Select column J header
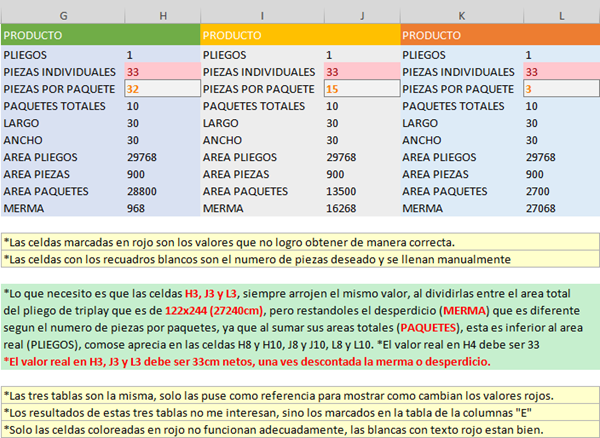This screenshot has width=600, height=438. tap(362, 16)
